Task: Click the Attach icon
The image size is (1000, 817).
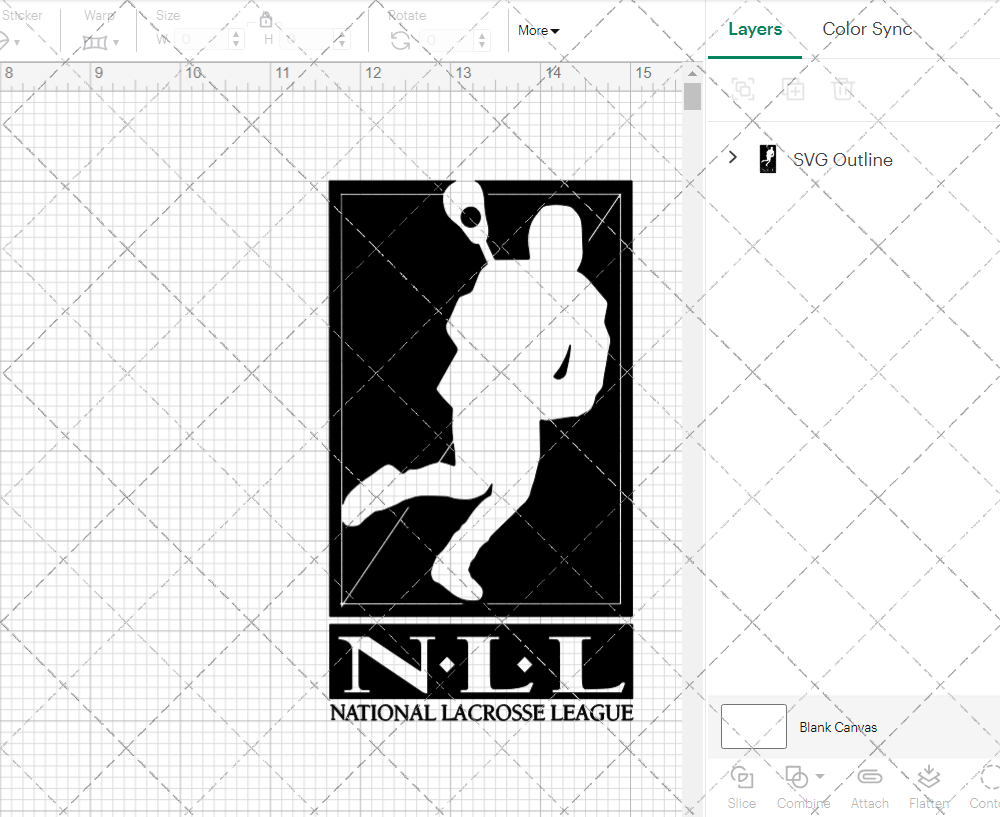Action: (x=869, y=787)
